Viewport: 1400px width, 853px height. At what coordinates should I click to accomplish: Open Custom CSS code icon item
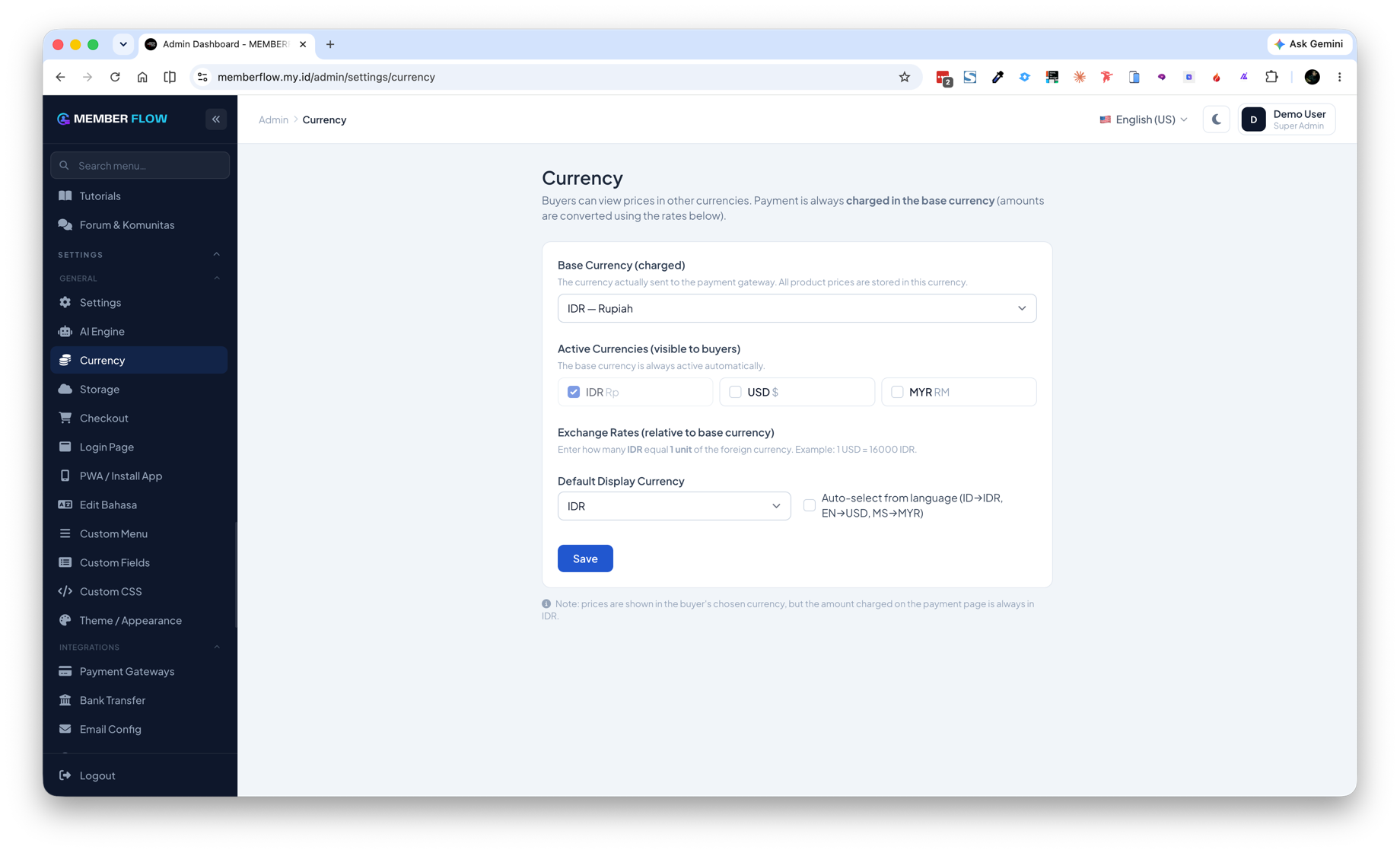pos(139,591)
